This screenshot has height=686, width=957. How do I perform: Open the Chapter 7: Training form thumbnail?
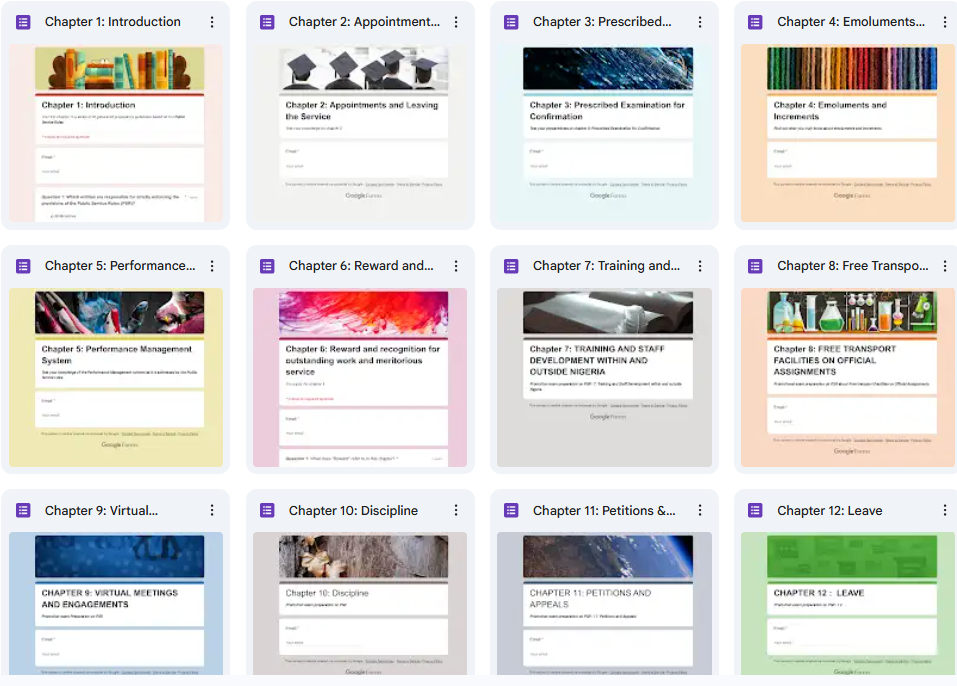(x=604, y=378)
